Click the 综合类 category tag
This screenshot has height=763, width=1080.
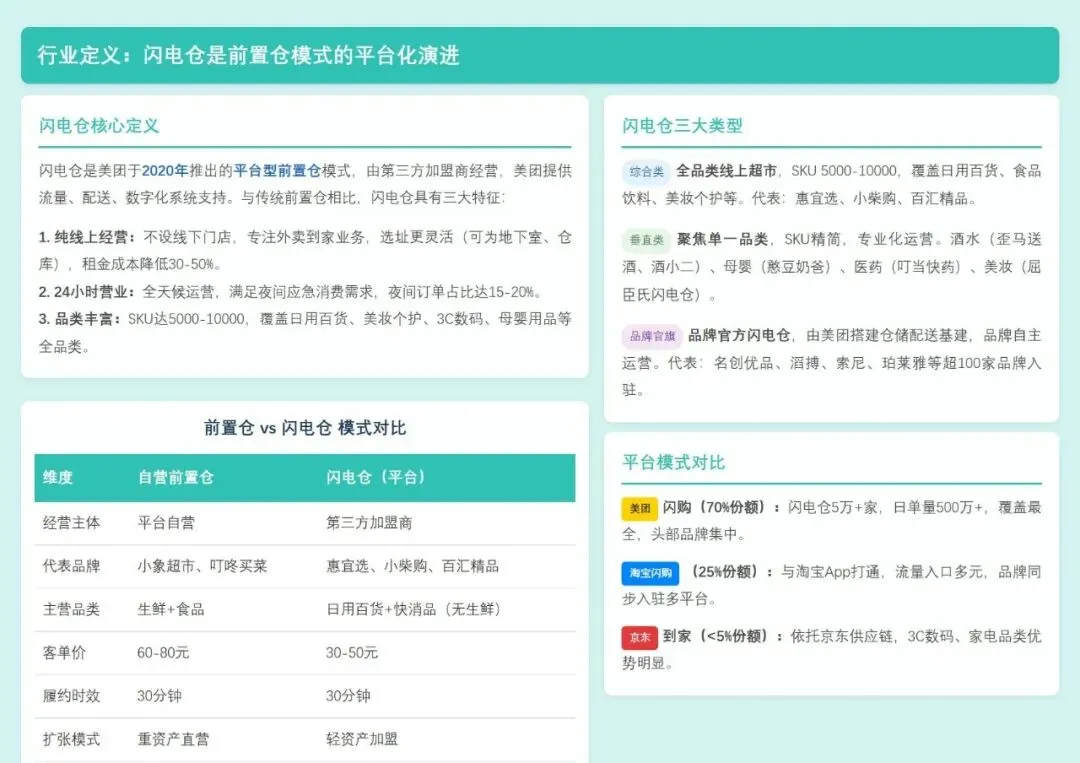click(646, 171)
